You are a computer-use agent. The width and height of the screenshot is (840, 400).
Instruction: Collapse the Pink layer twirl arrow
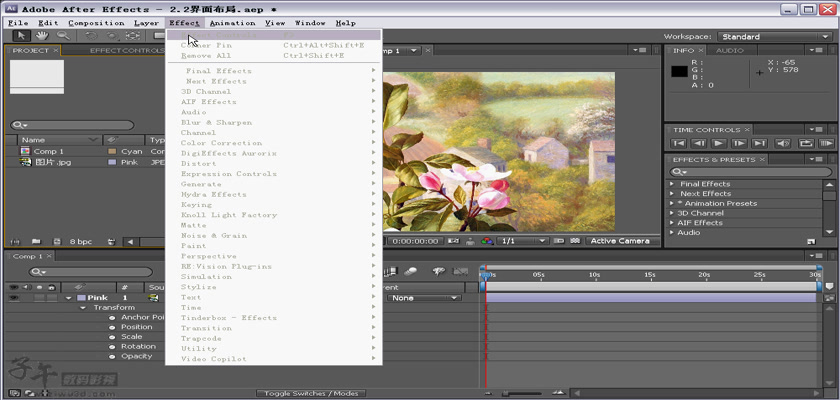click(69, 298)
